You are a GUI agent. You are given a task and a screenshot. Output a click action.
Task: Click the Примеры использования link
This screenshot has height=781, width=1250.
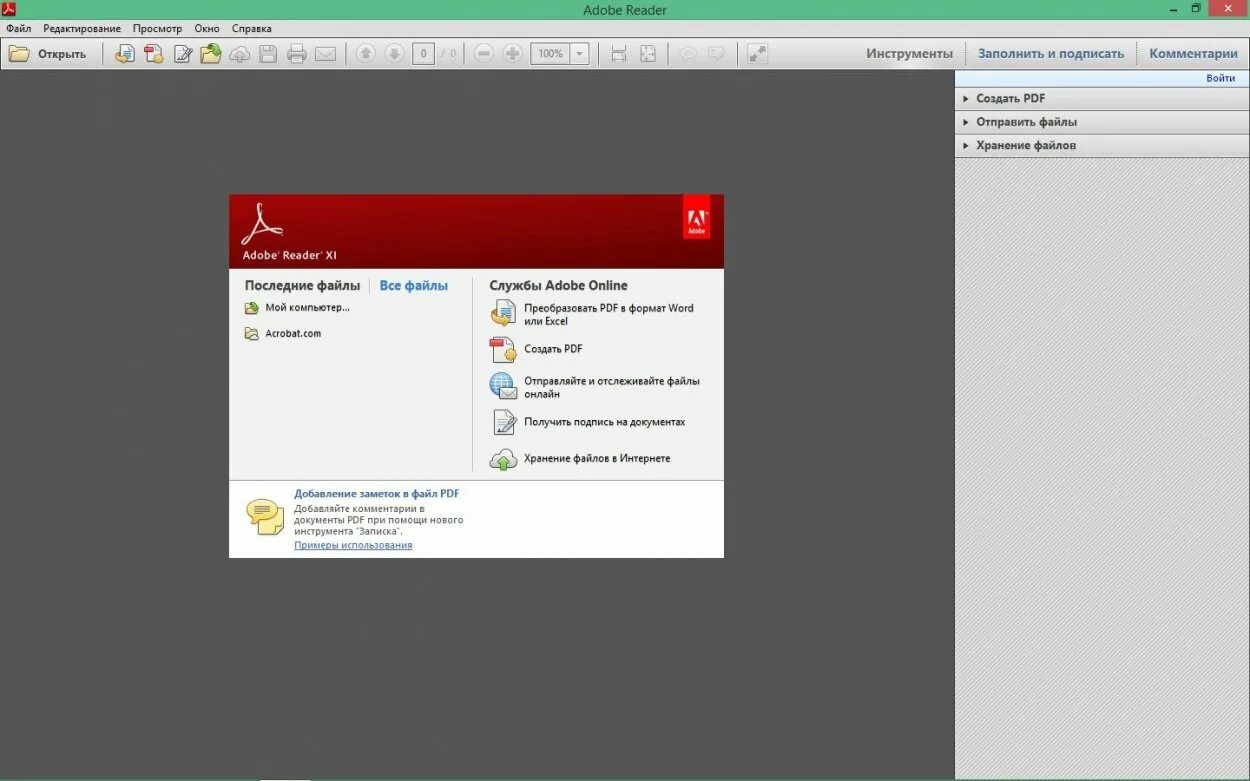pos(353,545)
